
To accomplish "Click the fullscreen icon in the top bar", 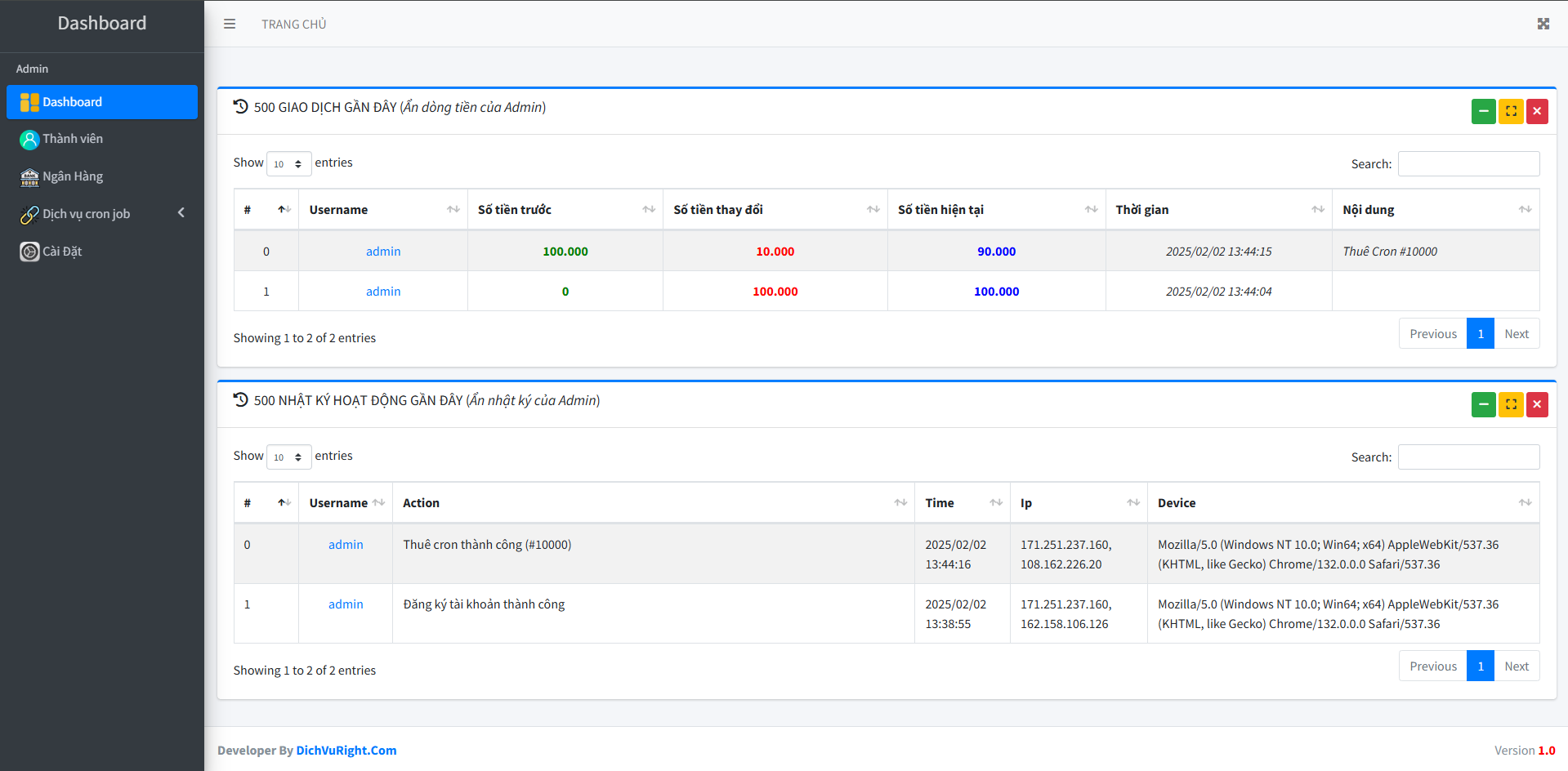I will [1543, 25].
